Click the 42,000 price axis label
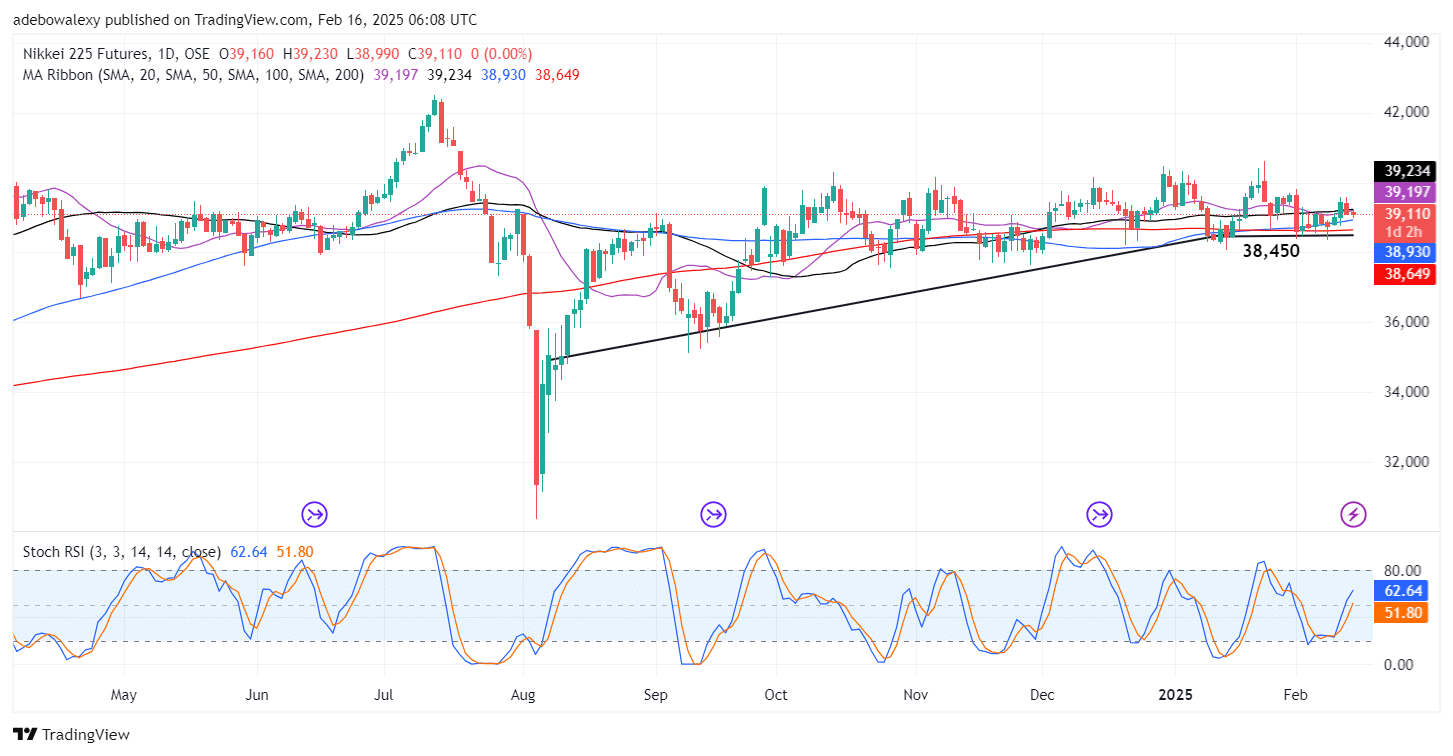 pos(1407,112)
